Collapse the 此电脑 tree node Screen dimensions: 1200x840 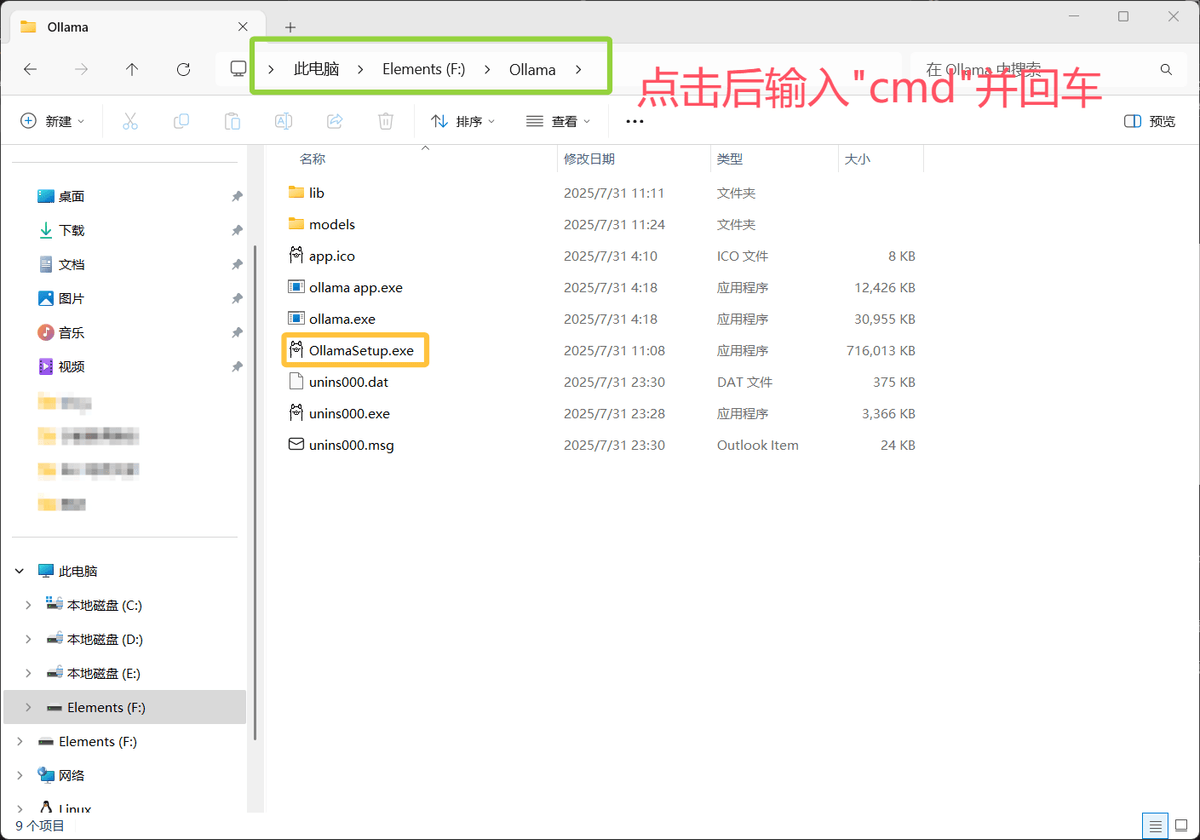tap(19, 571)
